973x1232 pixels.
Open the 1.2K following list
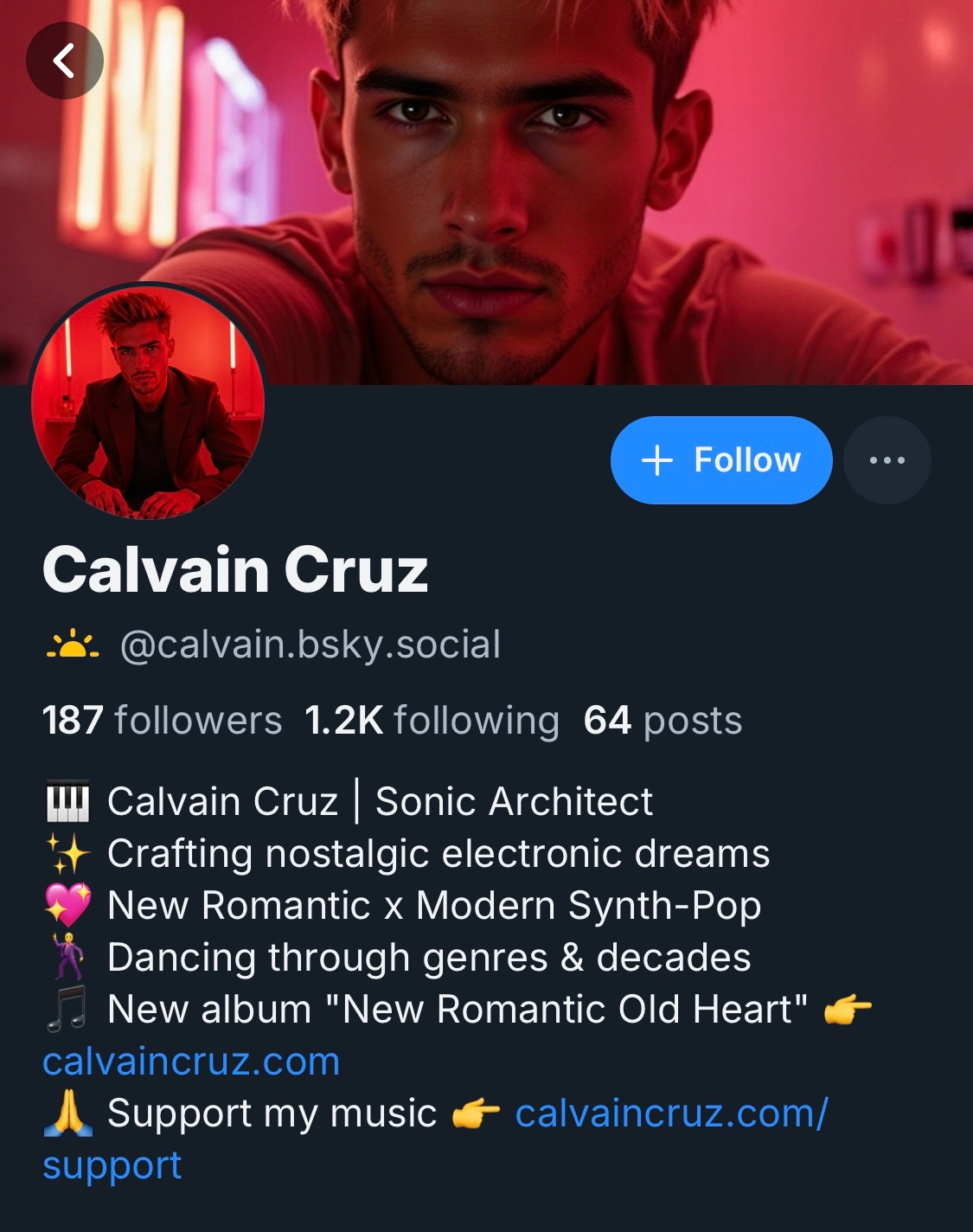tap(432, 720)
